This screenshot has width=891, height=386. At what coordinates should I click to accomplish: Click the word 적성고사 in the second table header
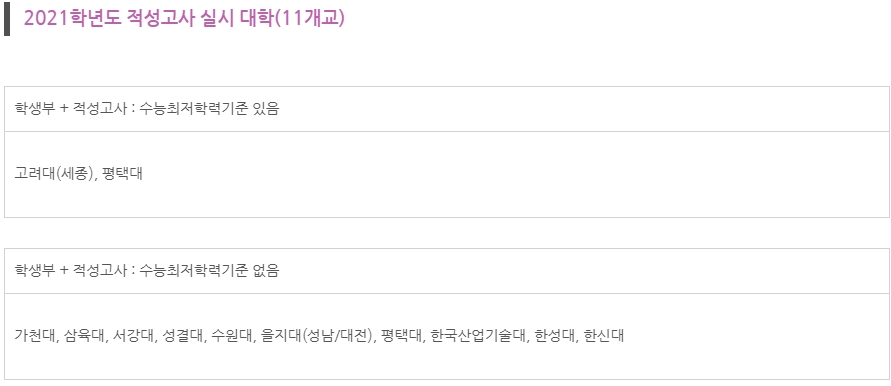pyautogui.click(x=98, y=271)
